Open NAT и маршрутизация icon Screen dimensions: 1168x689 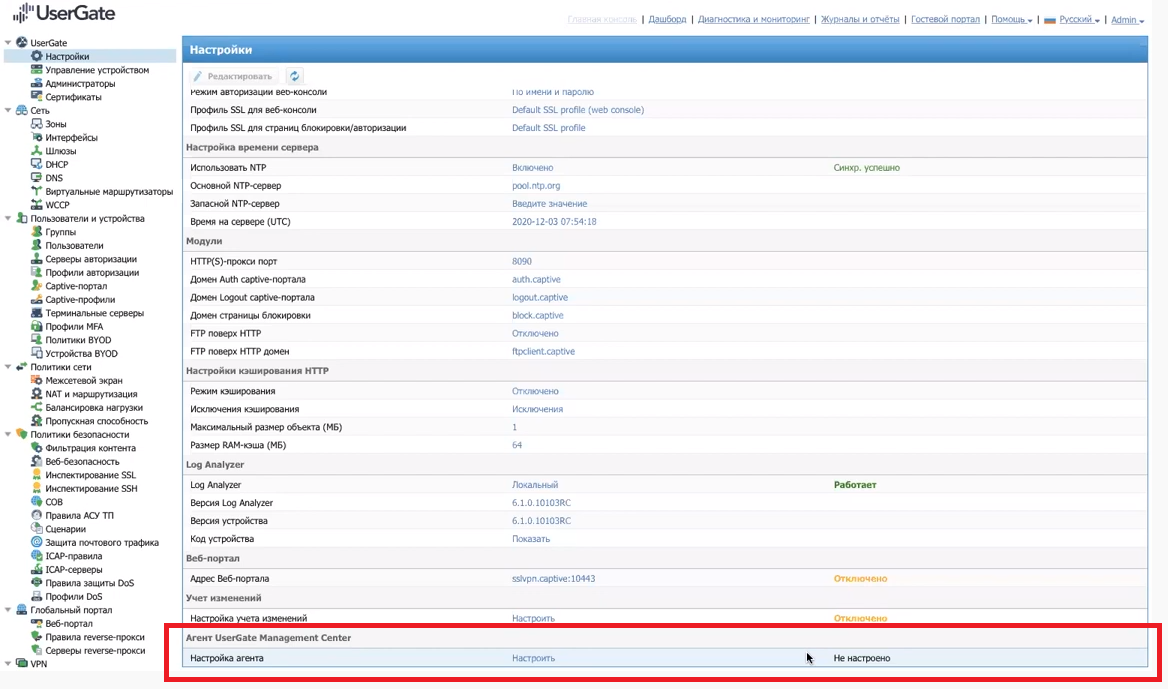point(36,393)
